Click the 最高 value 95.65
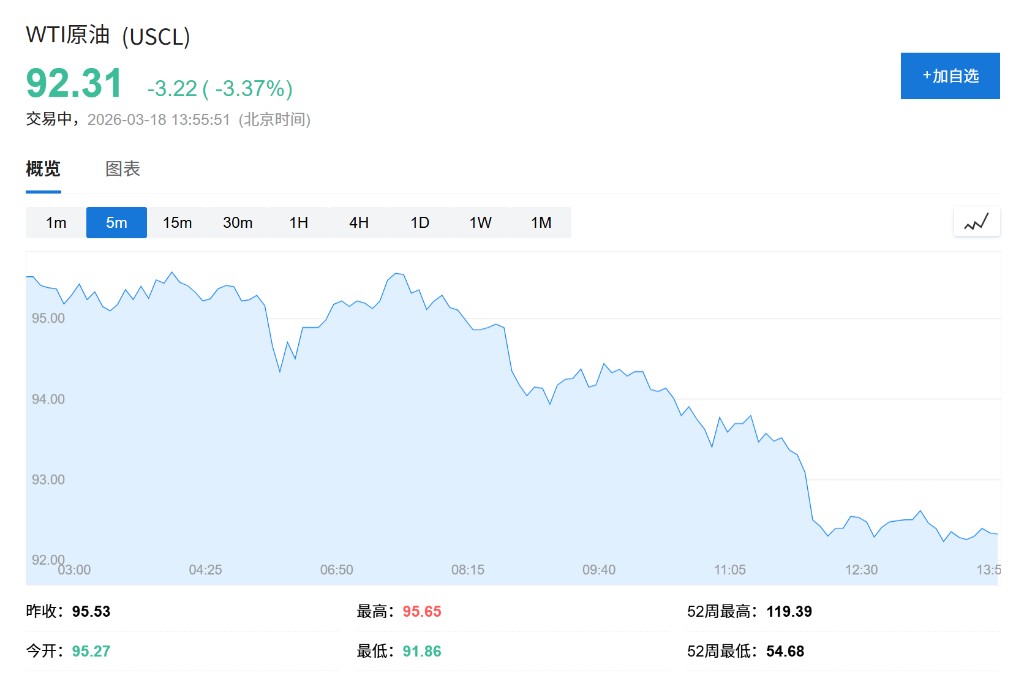The width and height of the screenshot is (1024, 685). coord(422,611)
